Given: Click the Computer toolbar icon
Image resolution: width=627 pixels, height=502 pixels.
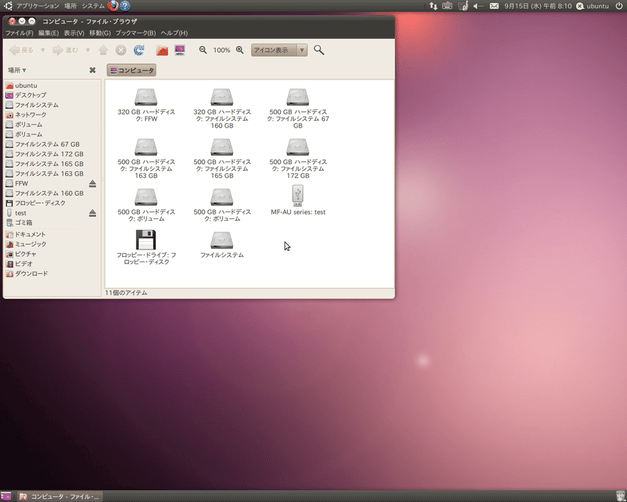Looking at the screenshot, I should coord(180,50).
